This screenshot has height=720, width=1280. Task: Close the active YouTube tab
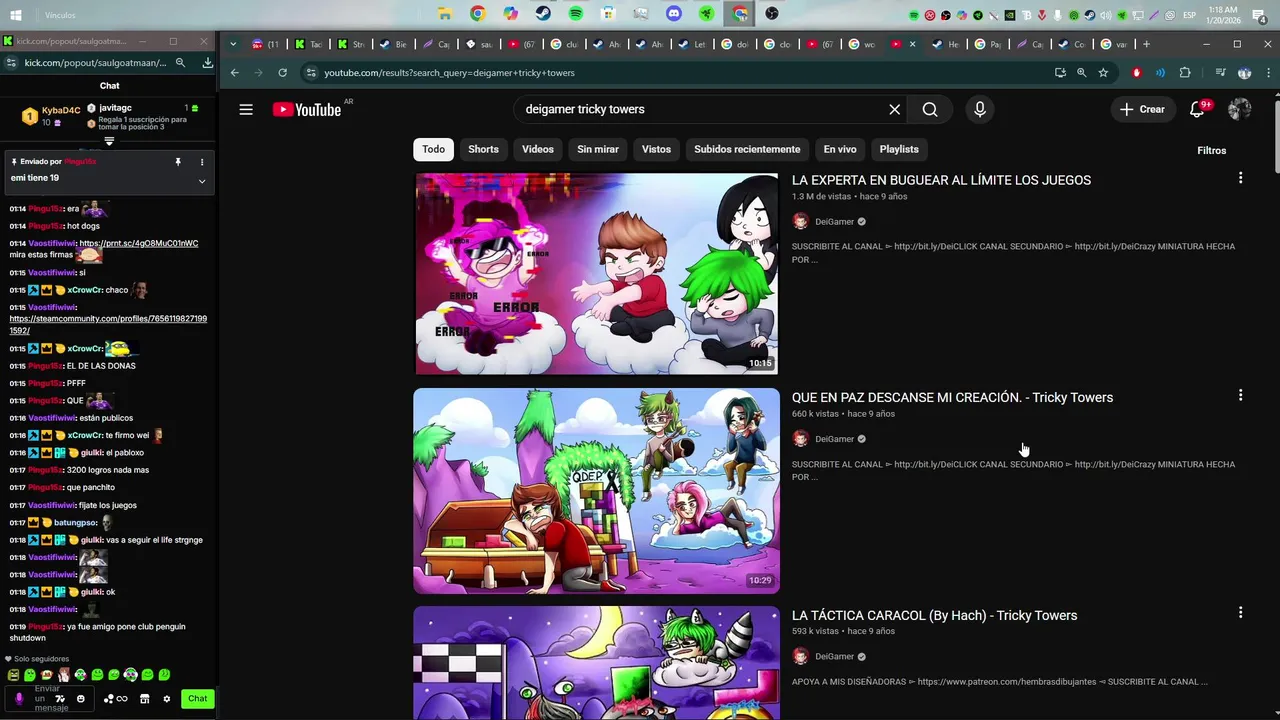pos(912,44)
